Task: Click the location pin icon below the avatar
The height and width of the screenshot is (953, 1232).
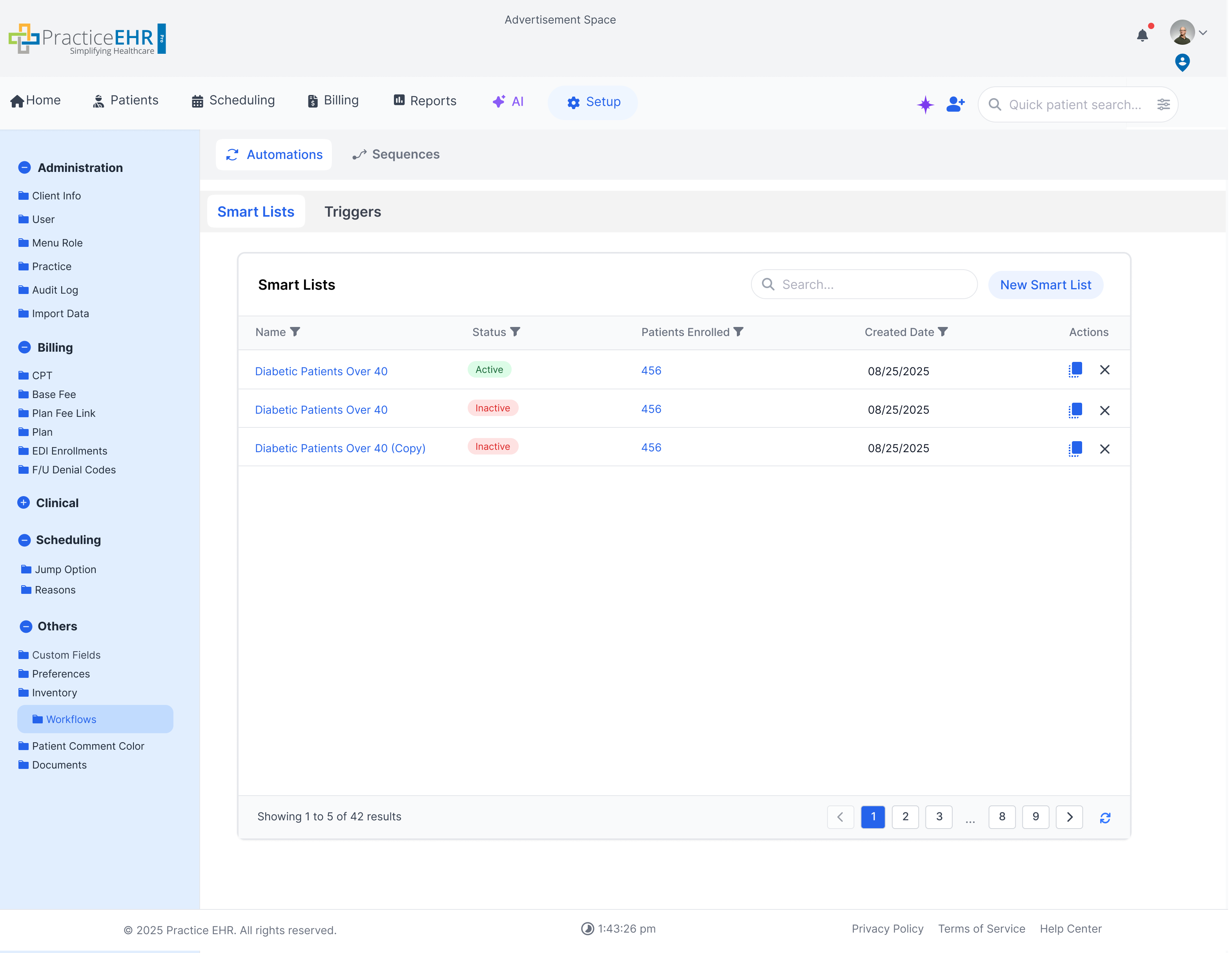Action: pos(1182,63)
